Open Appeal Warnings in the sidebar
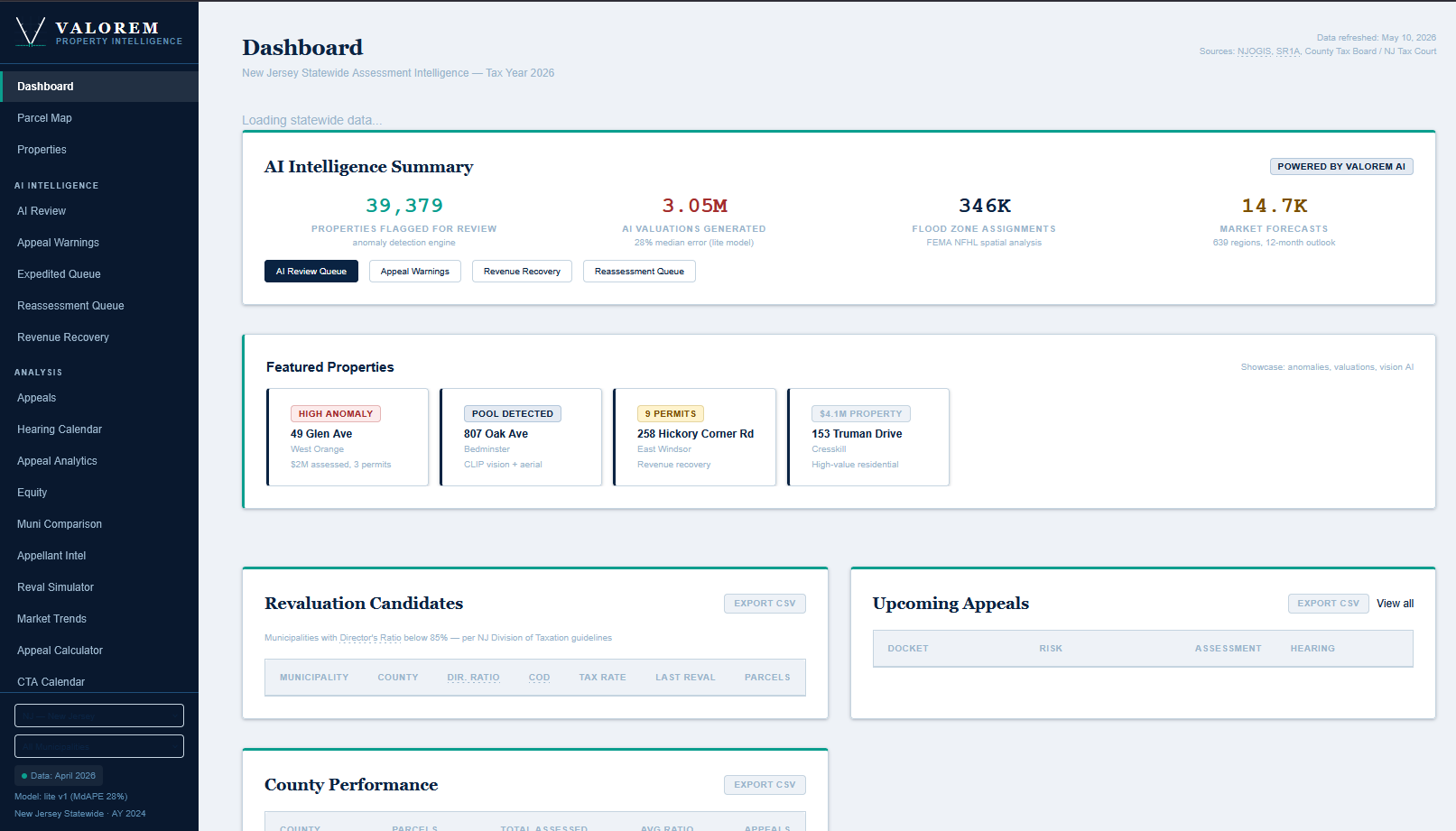The image size is (1456, 831). point(99,243)
